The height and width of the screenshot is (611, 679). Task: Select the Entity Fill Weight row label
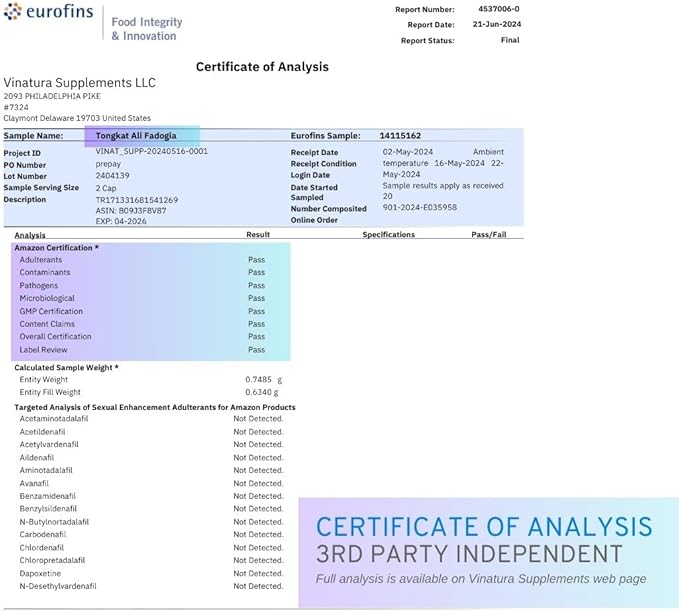coord(50,392)
